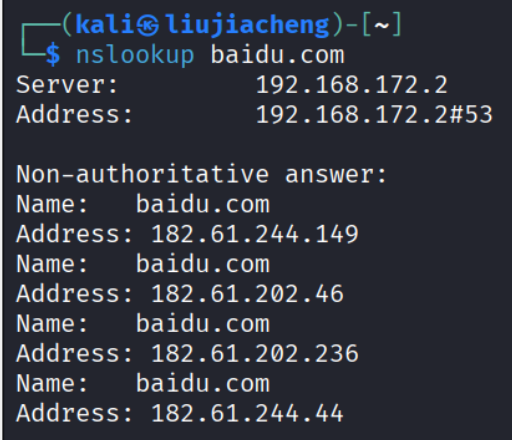
Task: Click address 192.168.172.2#53
Action: 374,114
